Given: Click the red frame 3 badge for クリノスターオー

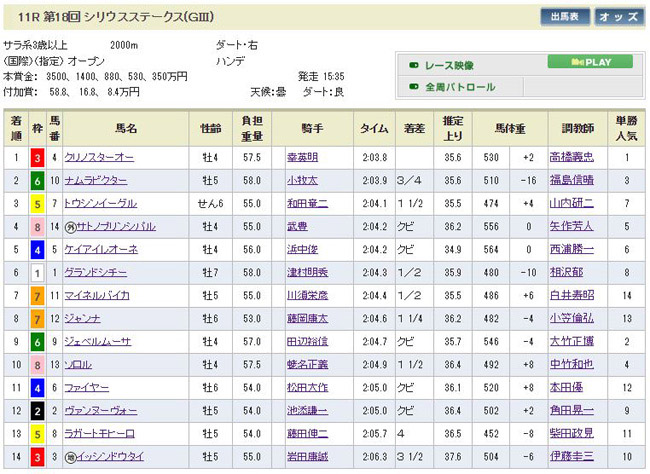Looking at the screenshot, I should click(37, 157).
